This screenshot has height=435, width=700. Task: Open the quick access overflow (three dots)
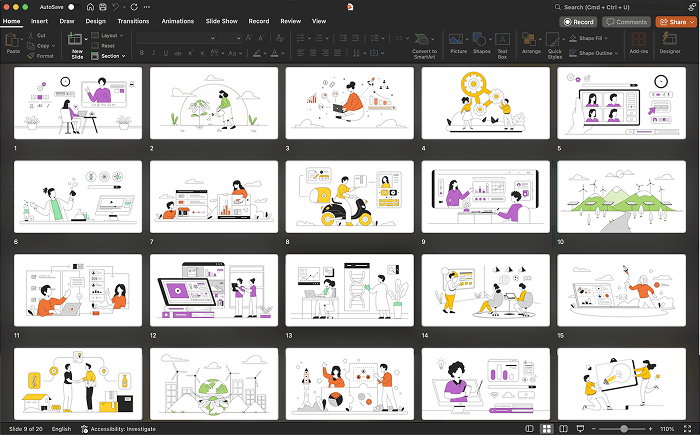coord(147,7)
